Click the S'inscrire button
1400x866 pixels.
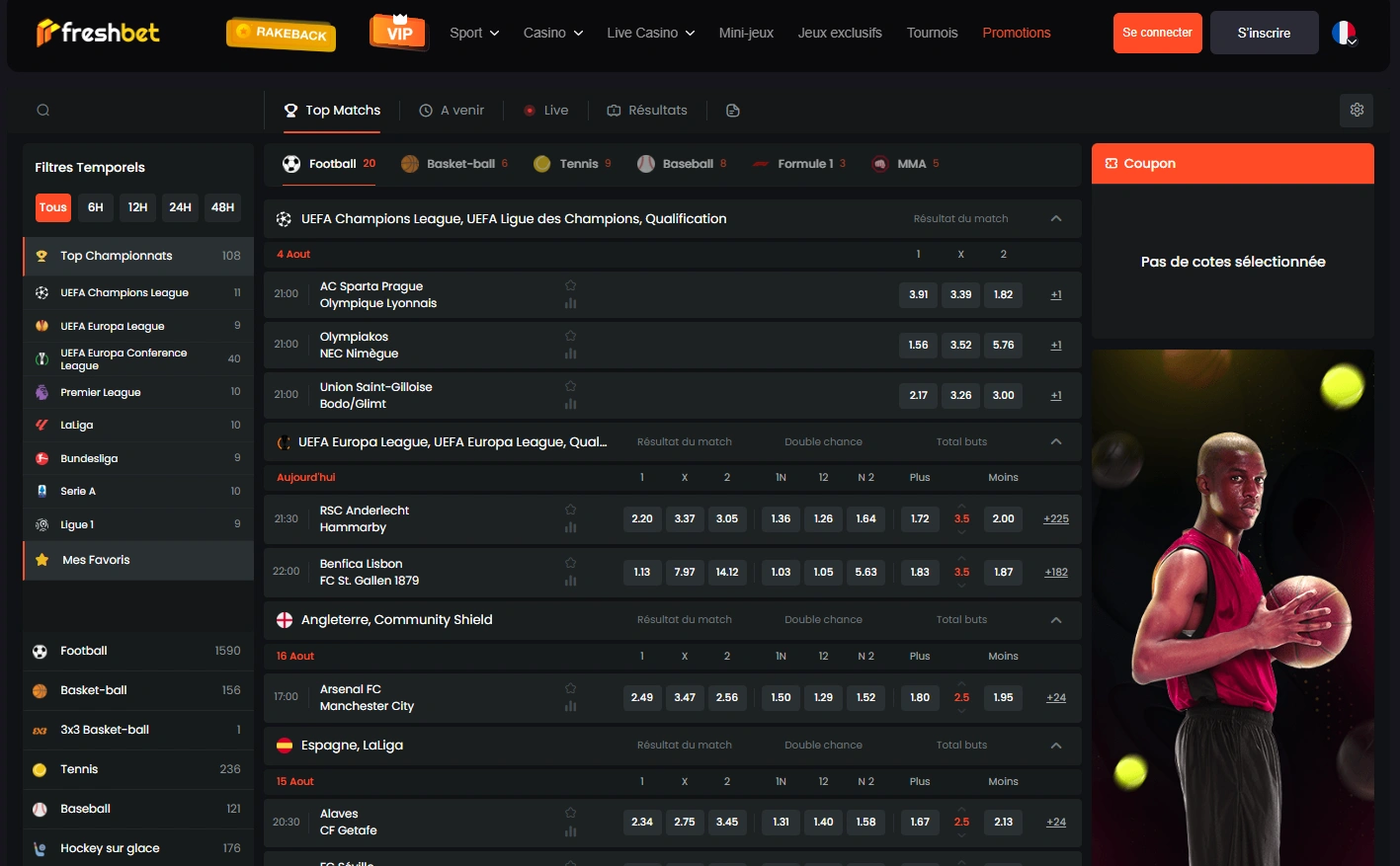[x=1265, y=33]
